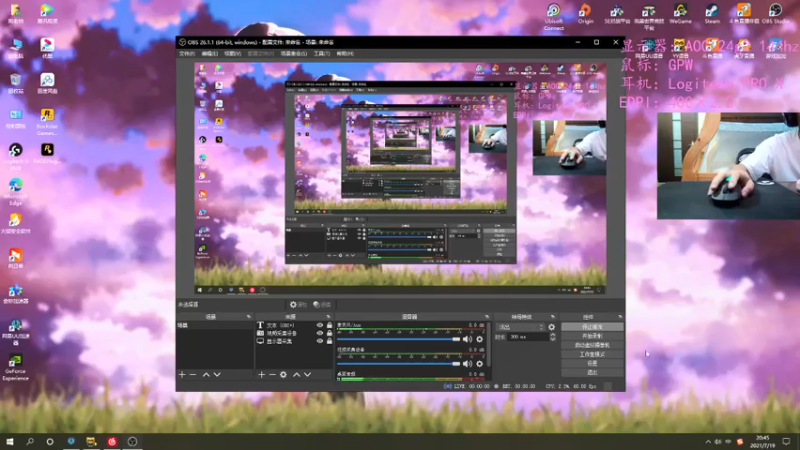Open File menu in OBS

187,54
